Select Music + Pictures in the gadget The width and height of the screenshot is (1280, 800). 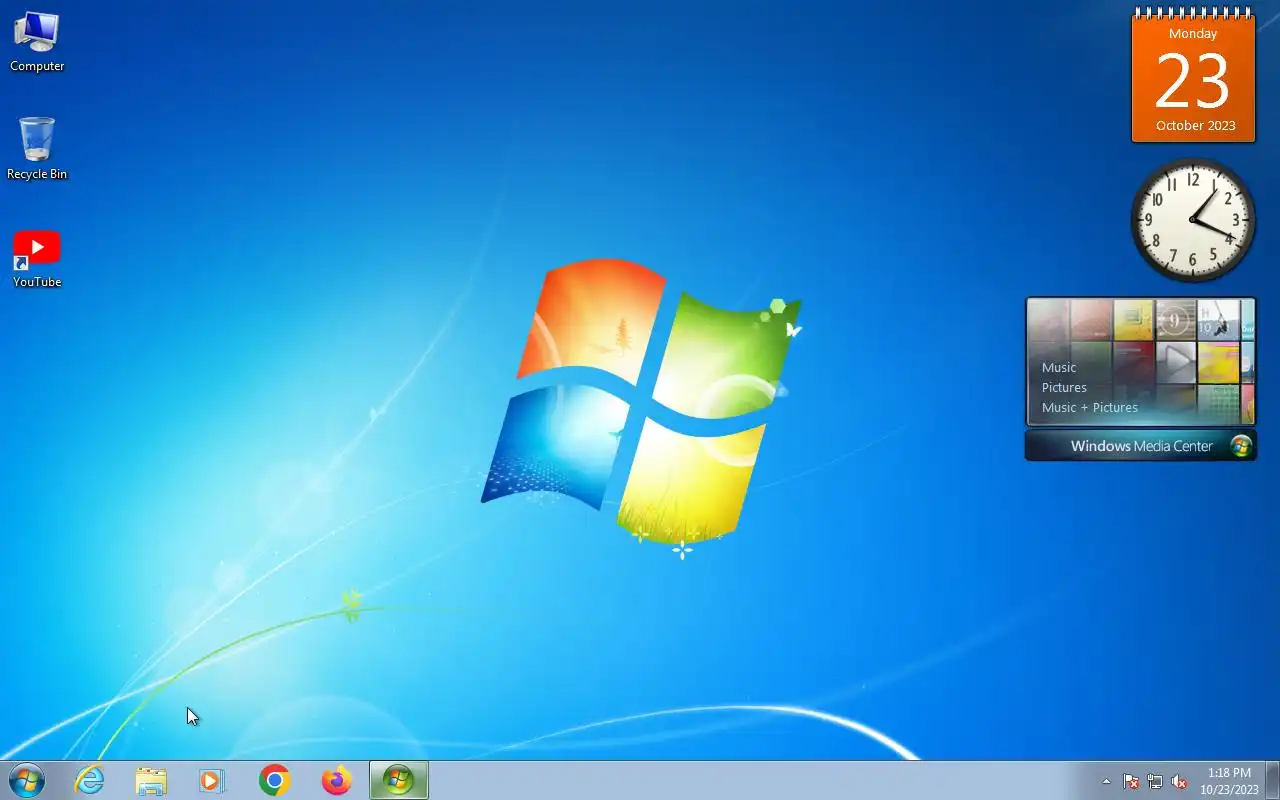click(1090, 407)
